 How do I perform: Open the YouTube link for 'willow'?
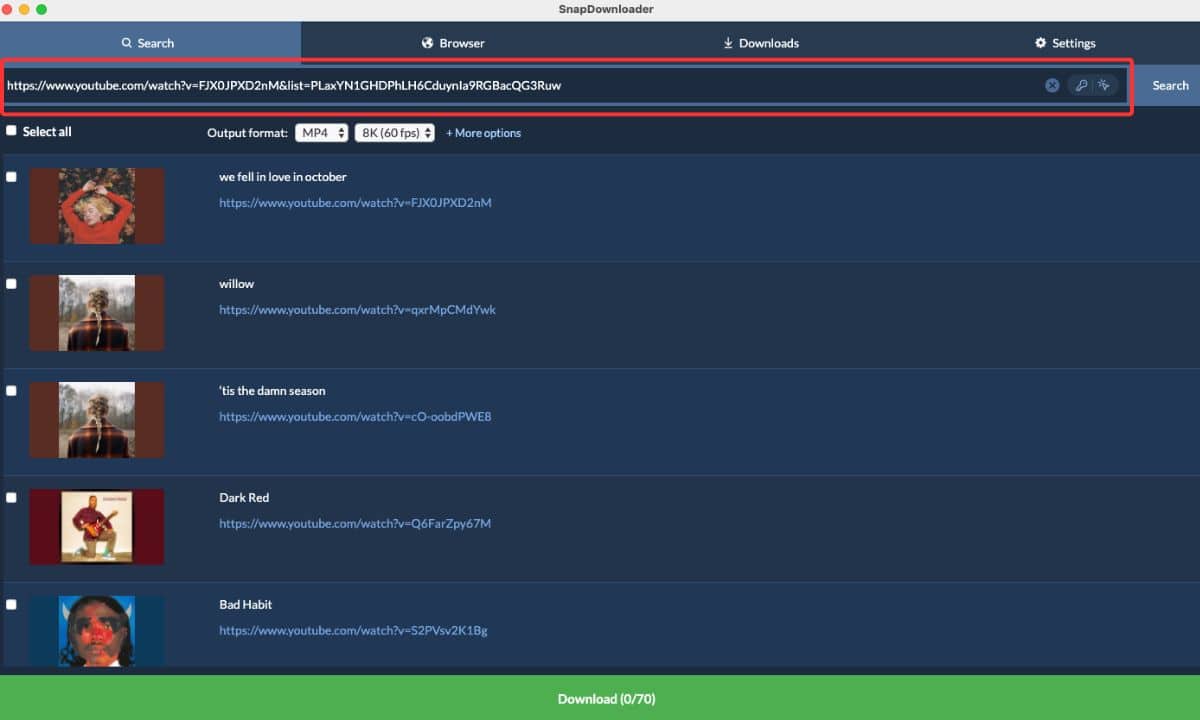pos(357,310)
